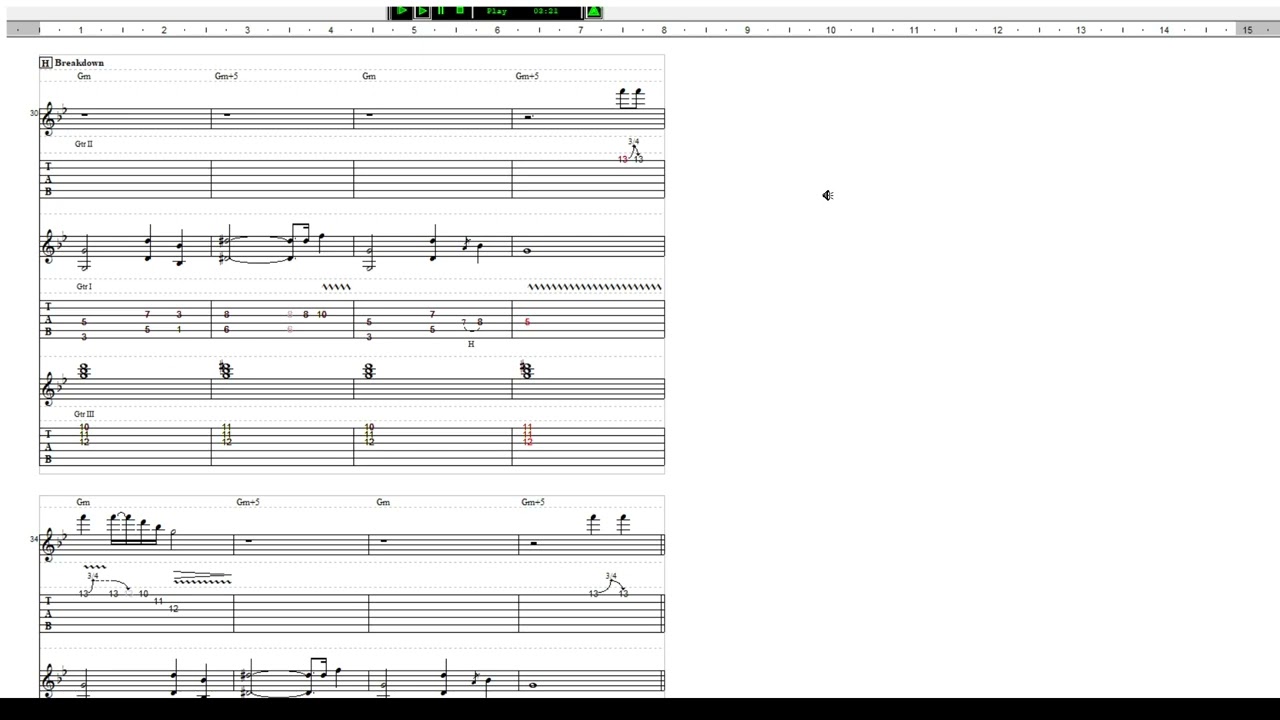The height and width of the screenshot is (720, 1280).
Task: Click the 'Play' status text
Action: [497, 12]
